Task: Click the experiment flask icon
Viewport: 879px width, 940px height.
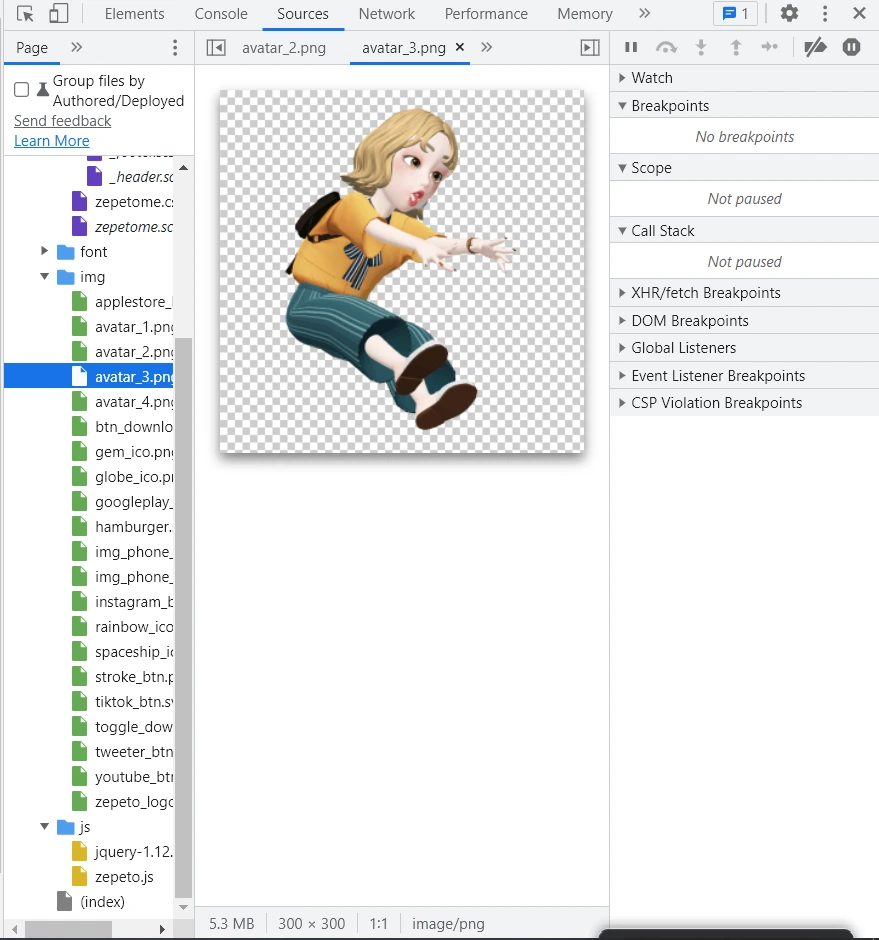Action: [43, 89]
